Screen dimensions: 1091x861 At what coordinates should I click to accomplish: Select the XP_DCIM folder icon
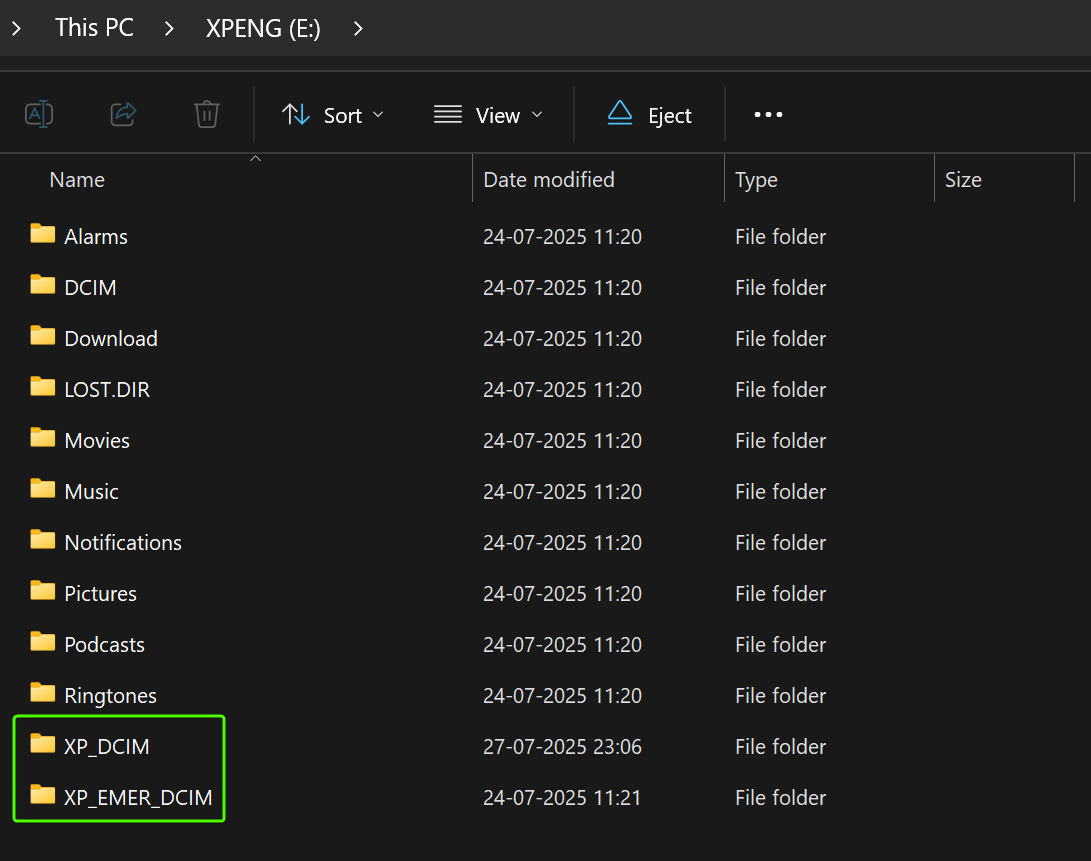[43, 744]
